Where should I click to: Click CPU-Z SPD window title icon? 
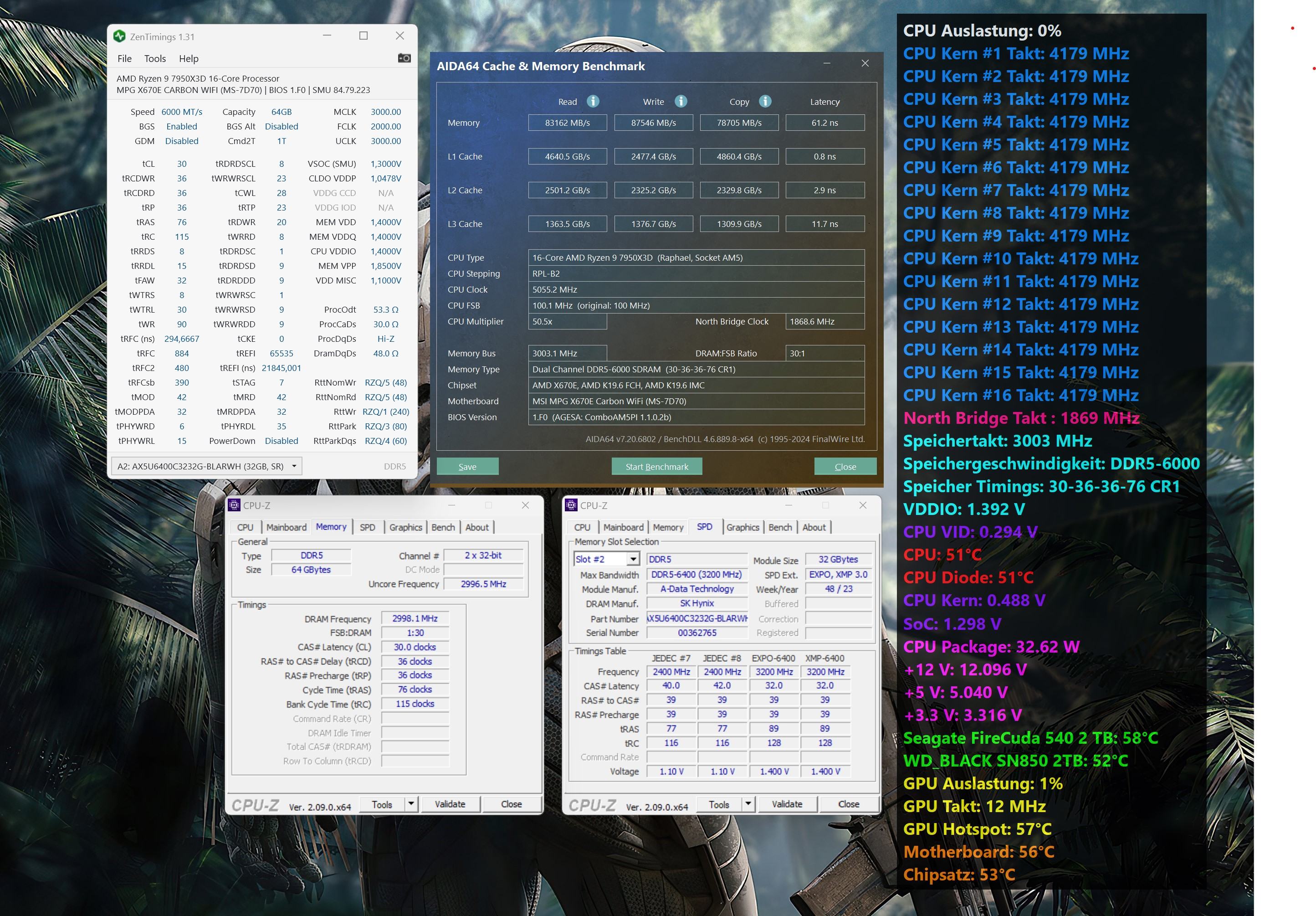pyautogui.click(x=571, y=505)
